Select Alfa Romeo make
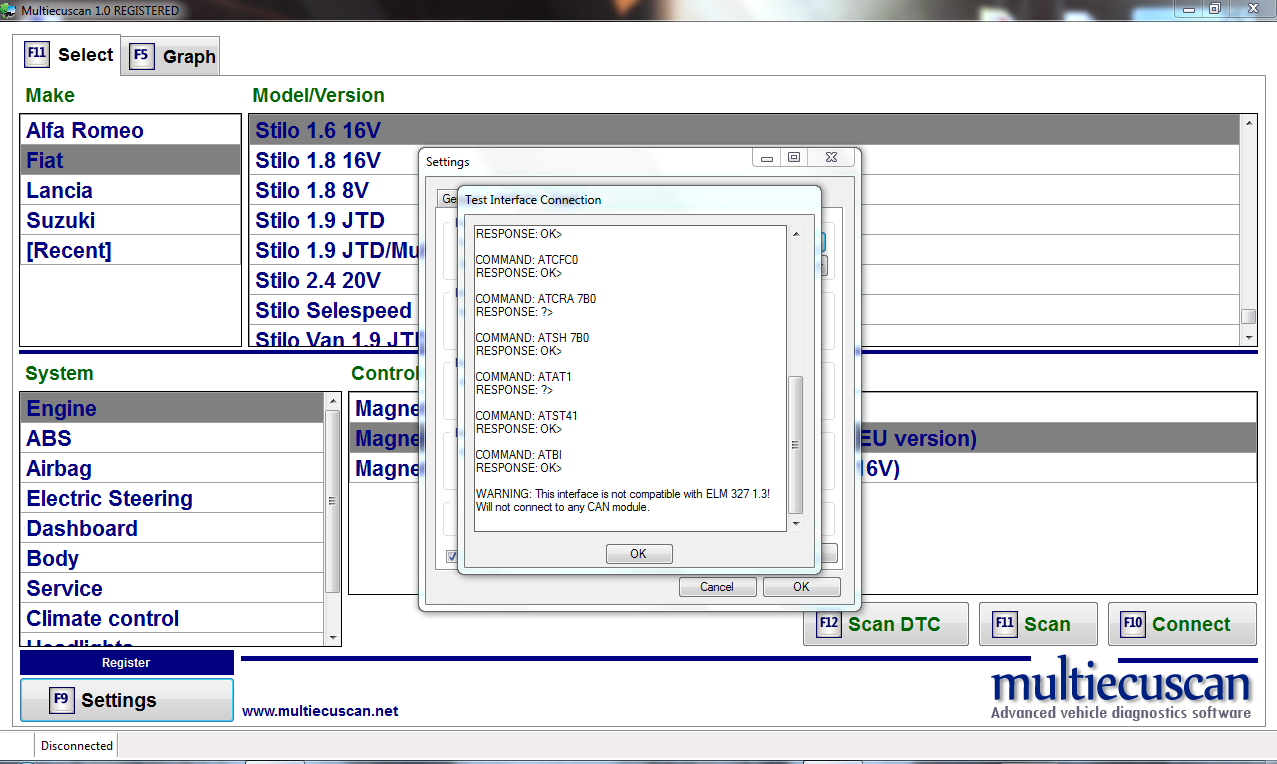Viewport: 1277px width, 764px height. coord(131,130)
